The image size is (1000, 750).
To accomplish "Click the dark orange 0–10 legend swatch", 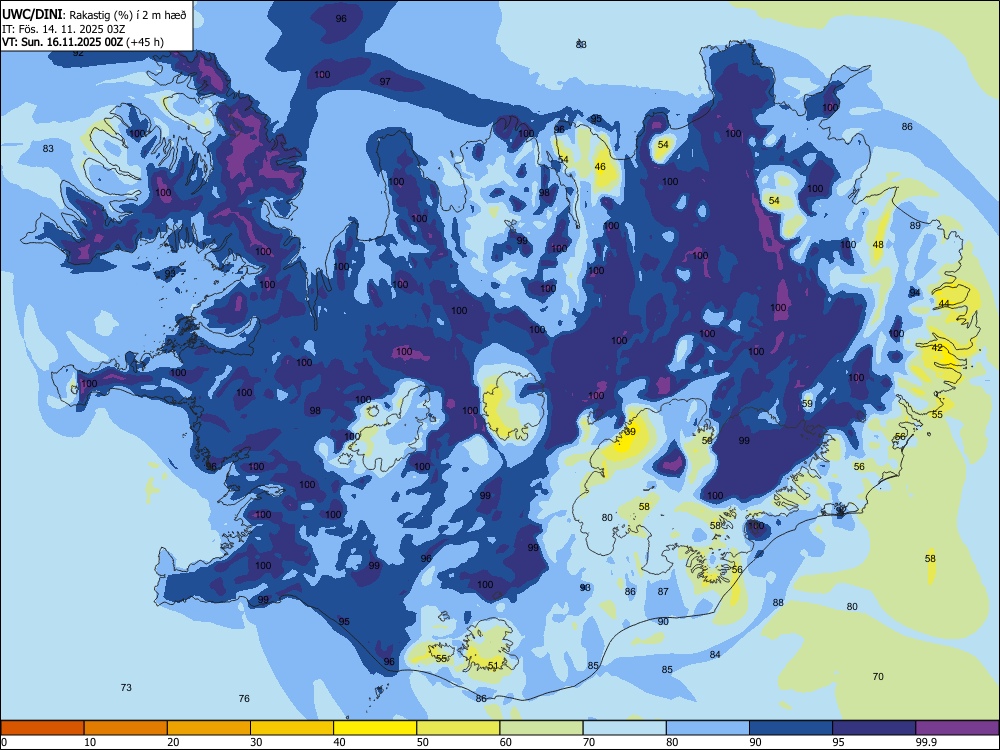I will coord(42,728).
